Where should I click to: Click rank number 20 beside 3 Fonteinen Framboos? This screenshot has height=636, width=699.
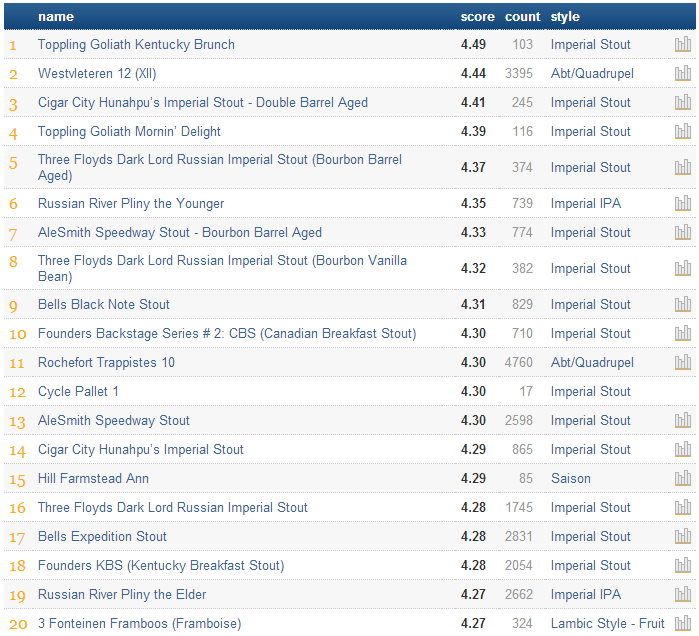(18, 624)
